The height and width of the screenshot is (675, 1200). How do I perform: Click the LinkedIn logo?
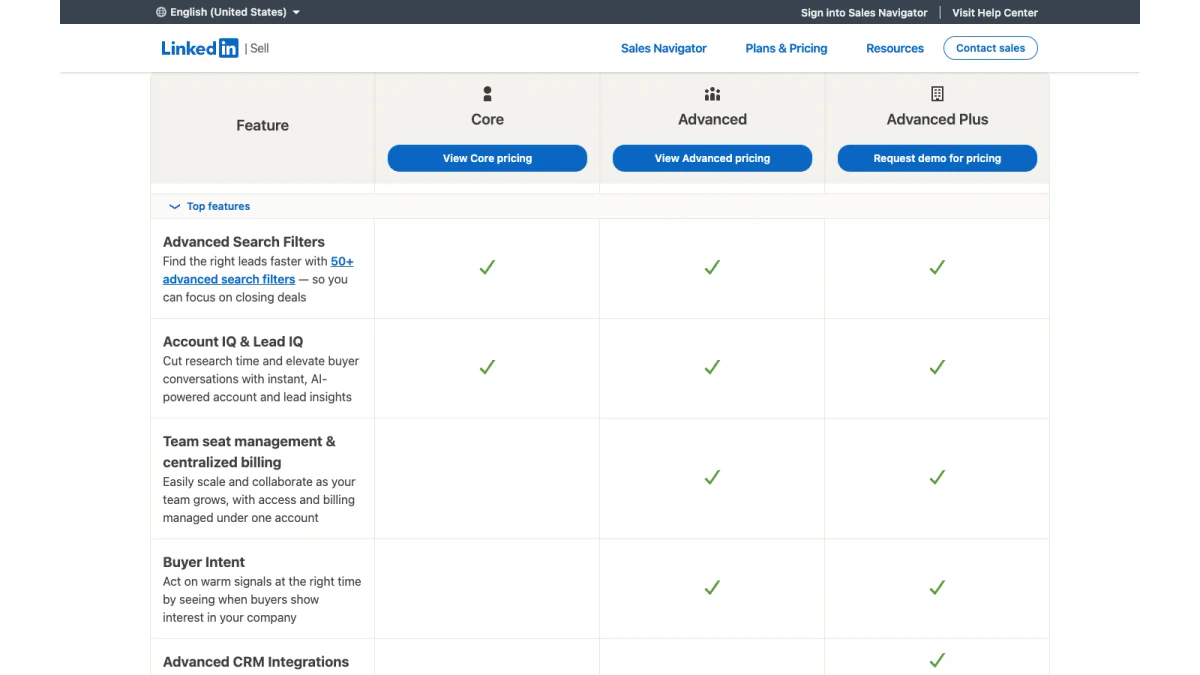point(200,48)
